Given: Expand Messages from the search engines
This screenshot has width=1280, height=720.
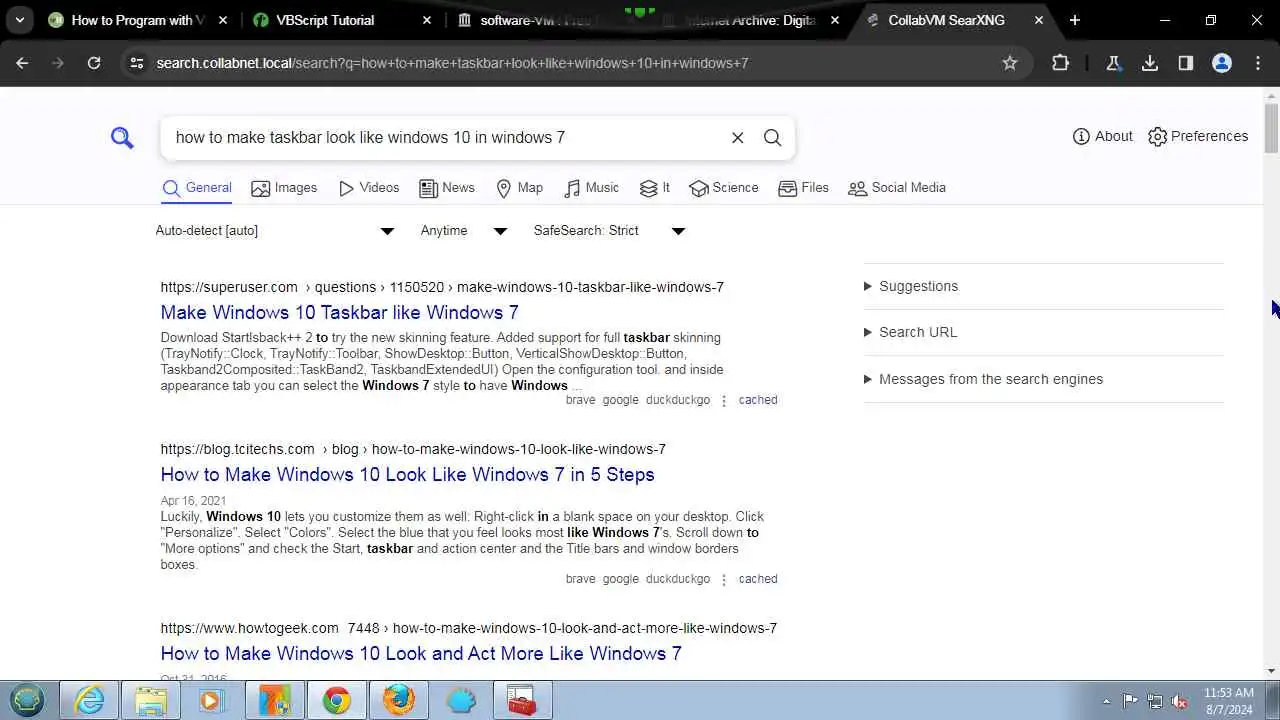Looking at the screenshot, I should (x=984, y=379).
